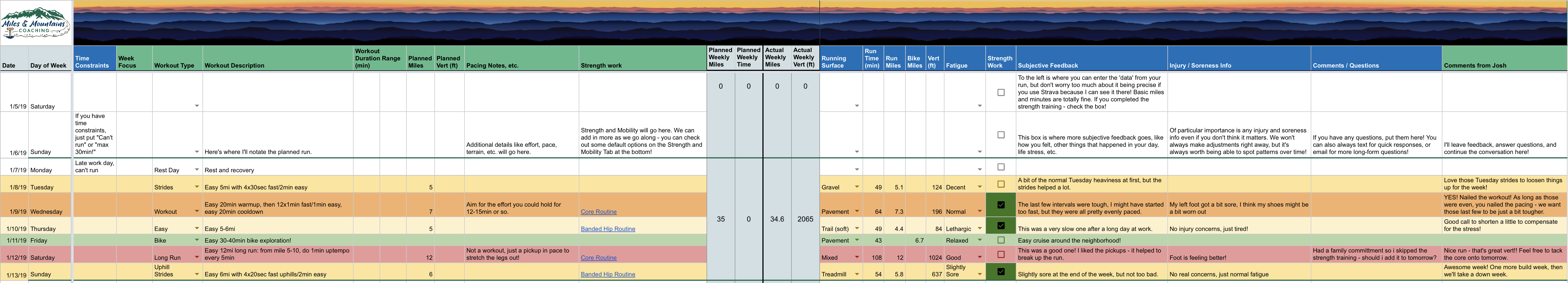Screen dimensions: 1568x283
Task: Click the Comments / Questions header cell
Action: point(1376,58)
